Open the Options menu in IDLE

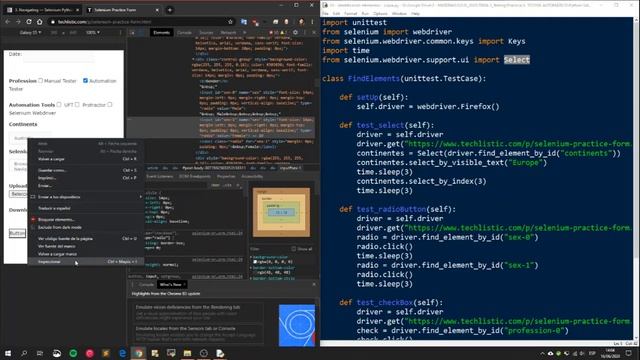click(380, 13)
